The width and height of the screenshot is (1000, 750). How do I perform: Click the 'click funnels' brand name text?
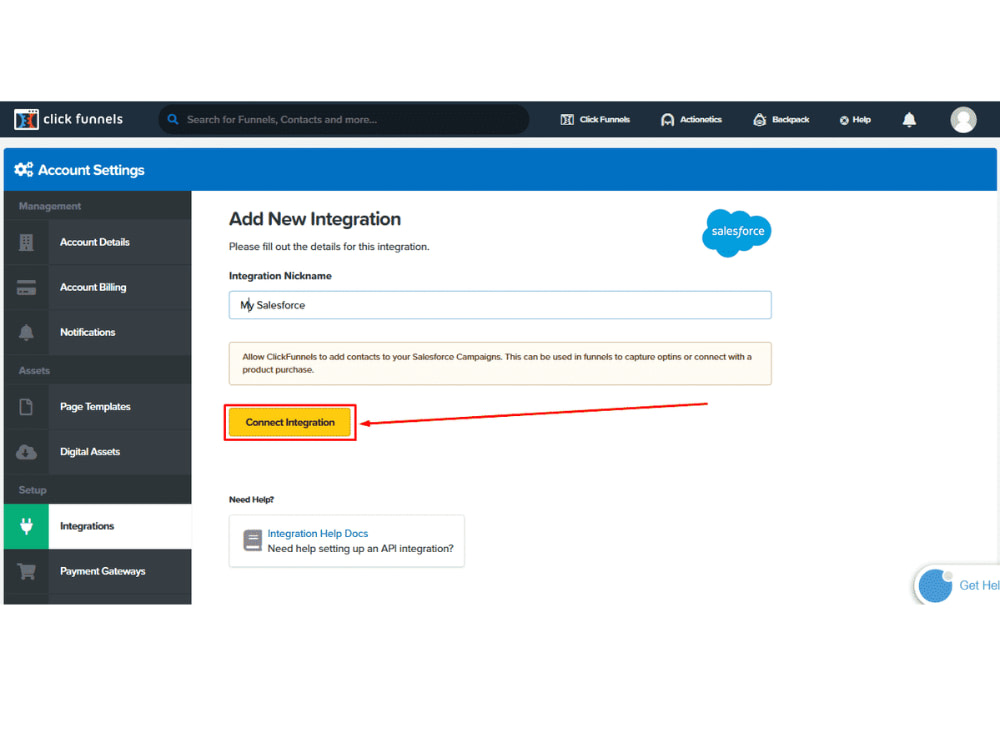pos(83,119)
